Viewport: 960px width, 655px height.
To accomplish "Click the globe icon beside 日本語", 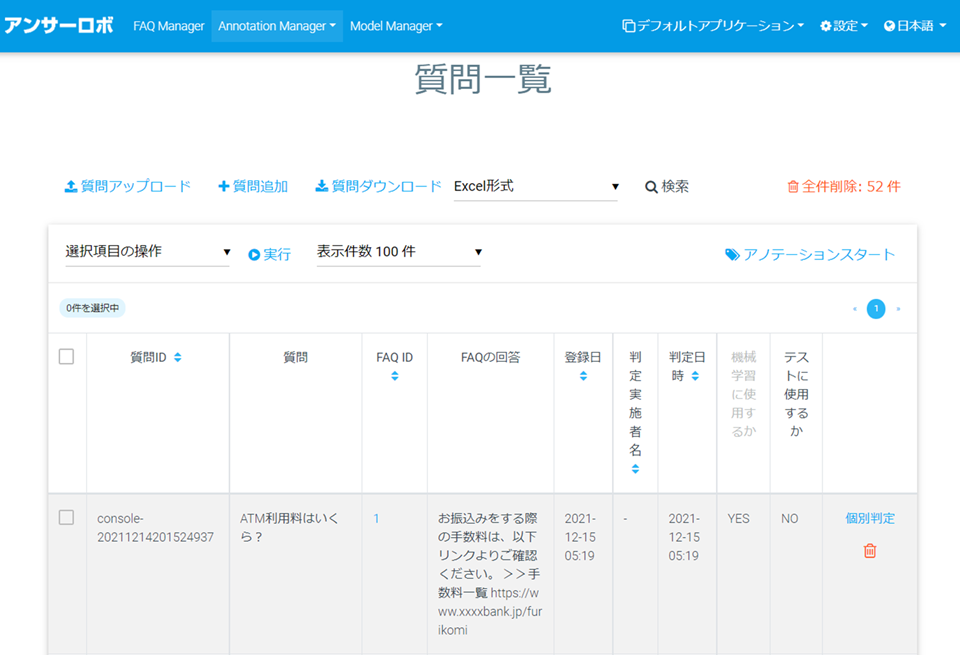I will coord(890,26).
